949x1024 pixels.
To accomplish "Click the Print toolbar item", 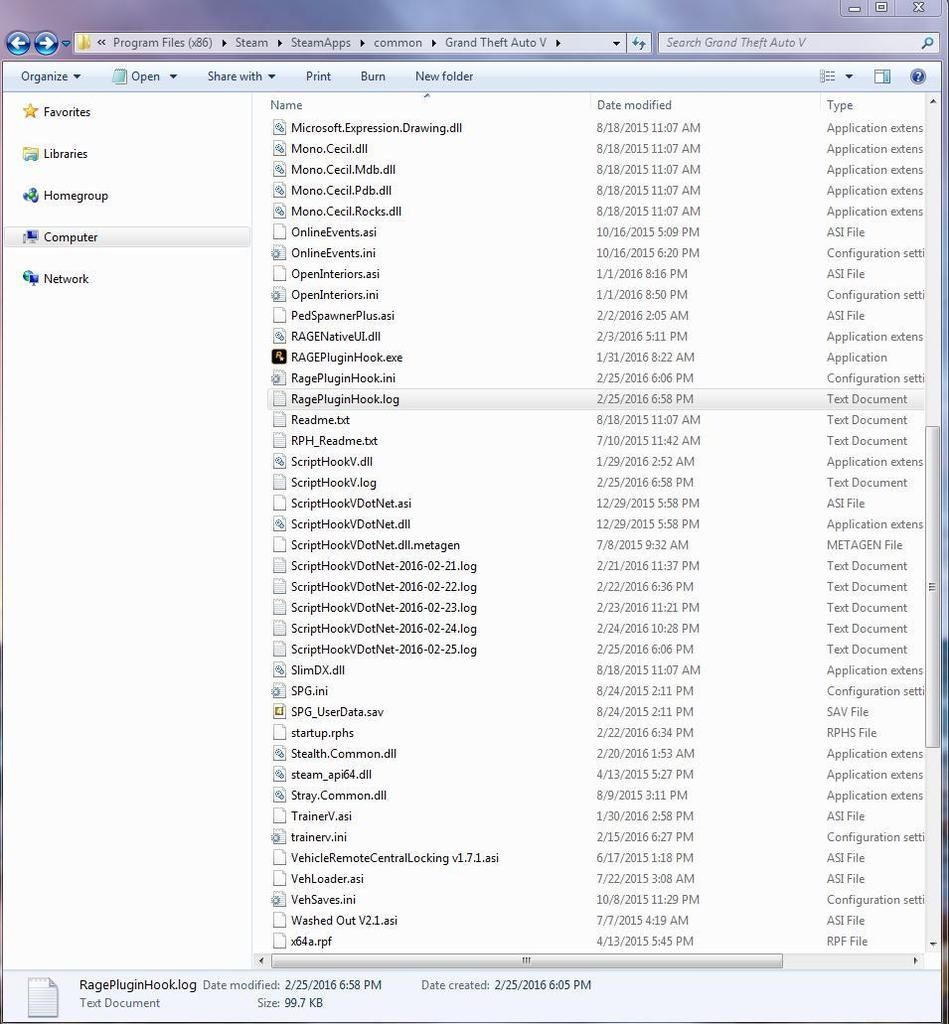I will coord(318,76).
